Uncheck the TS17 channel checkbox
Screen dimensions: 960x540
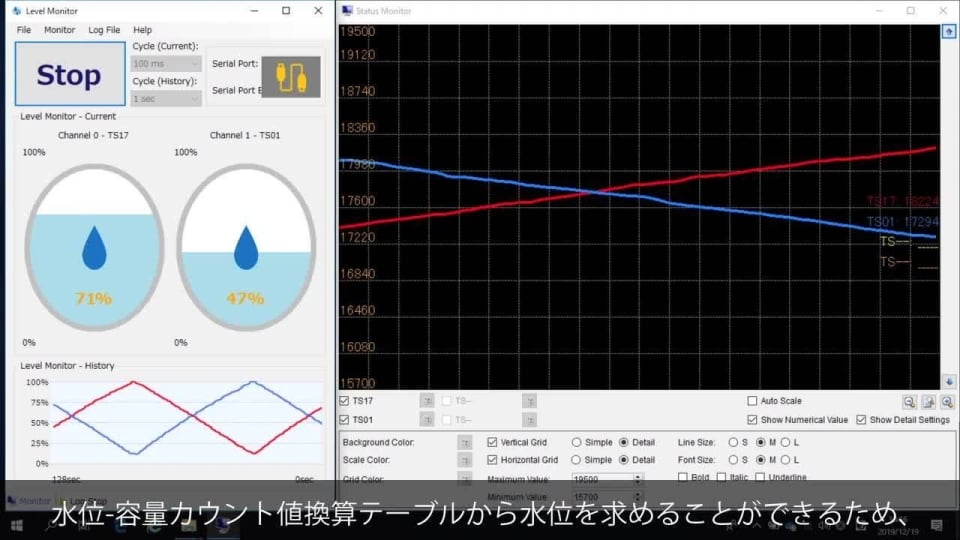(344, 401)
